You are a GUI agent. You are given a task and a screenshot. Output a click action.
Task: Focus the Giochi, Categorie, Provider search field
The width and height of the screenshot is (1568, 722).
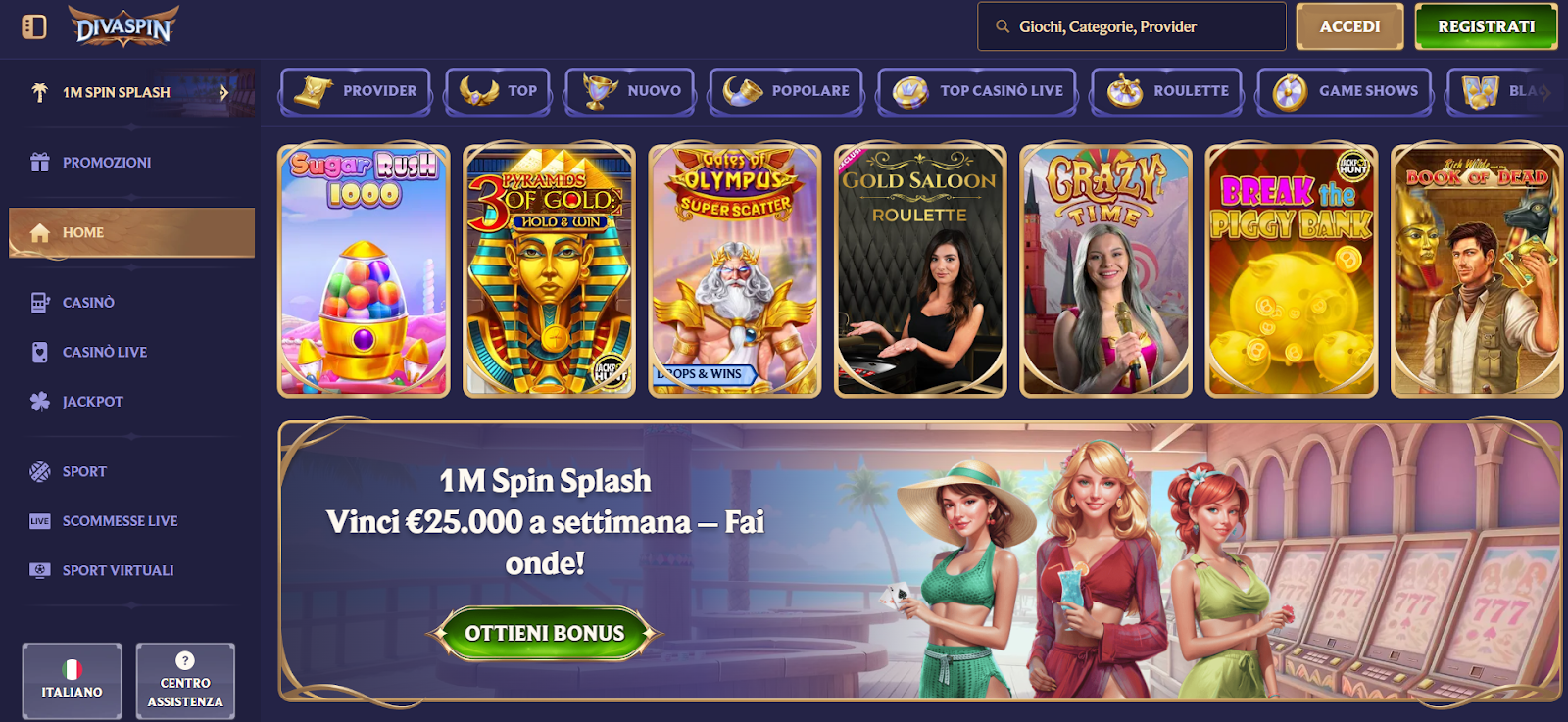tap(1131, 26)
